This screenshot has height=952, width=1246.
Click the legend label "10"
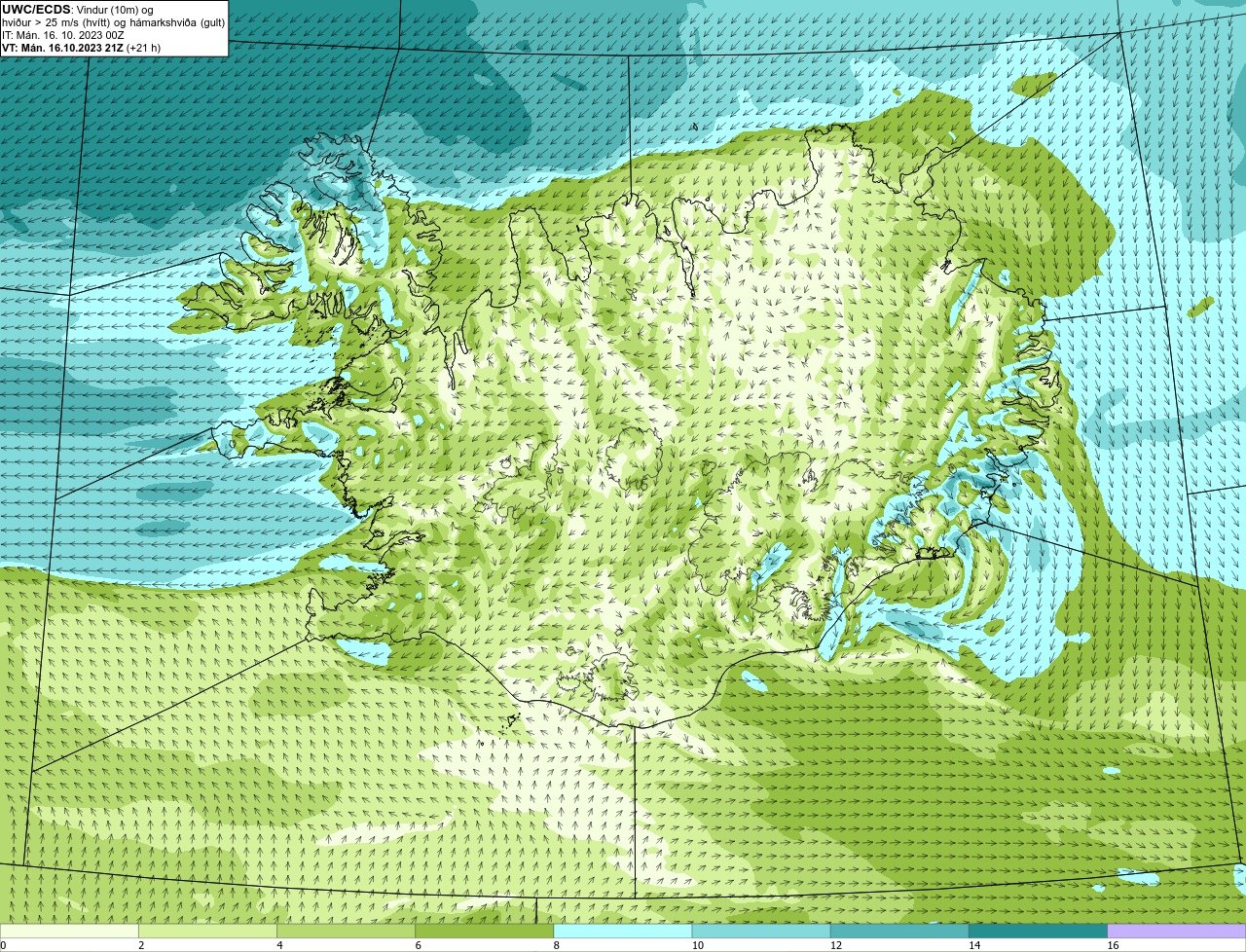(x=698, y=945)
